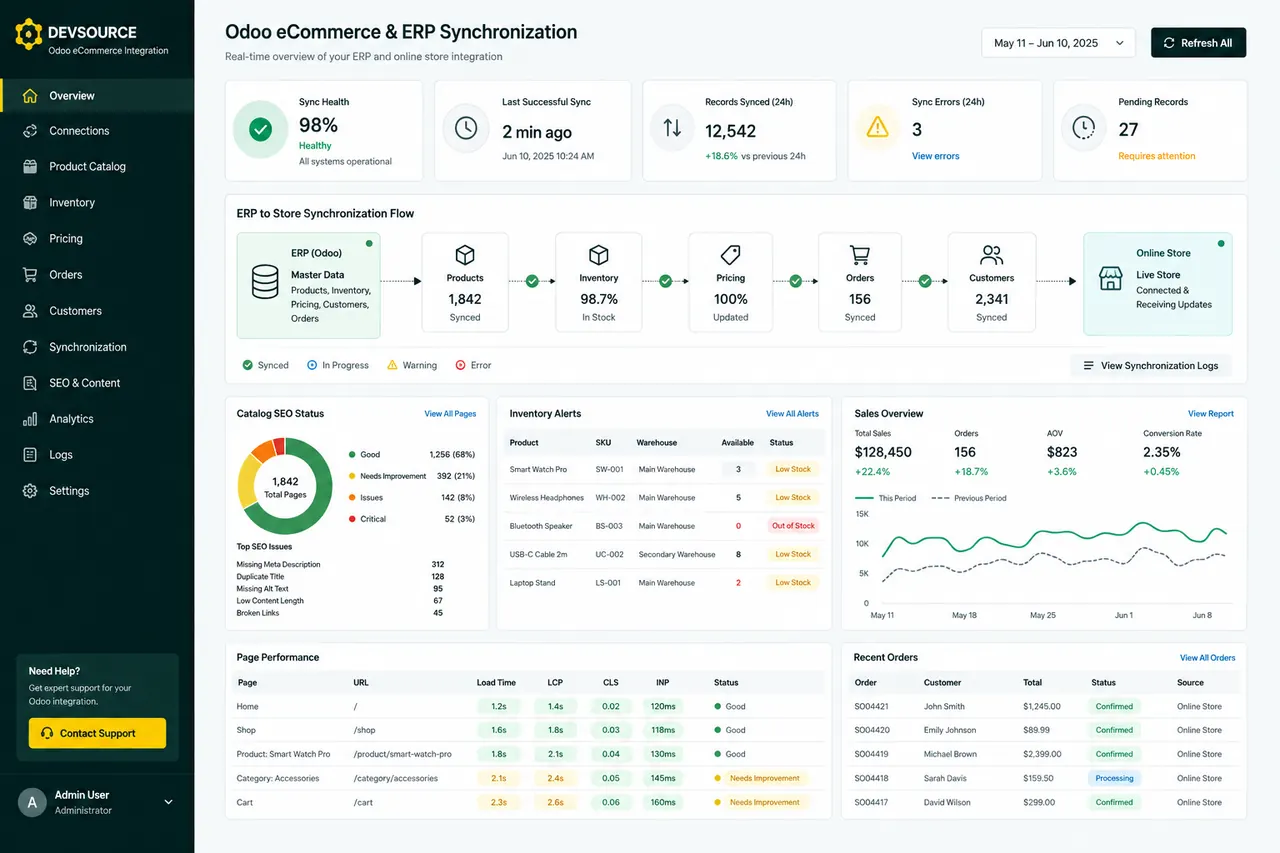Click the ERP (Odoo) database icon
This screenshot has width=1280, height=853.
(265, 282)
